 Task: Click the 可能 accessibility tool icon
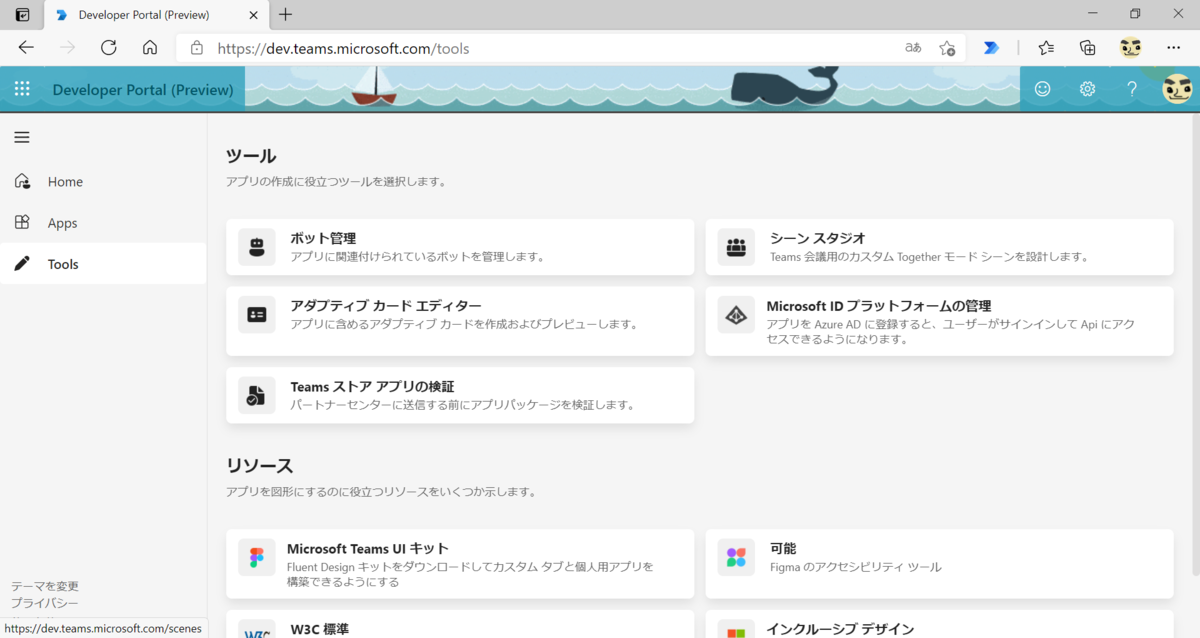pos(737,557)
